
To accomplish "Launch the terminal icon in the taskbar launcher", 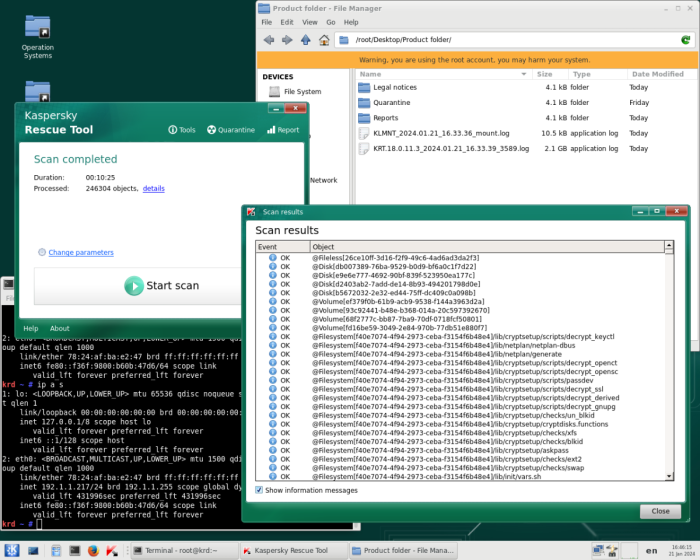I will (75, 550).
